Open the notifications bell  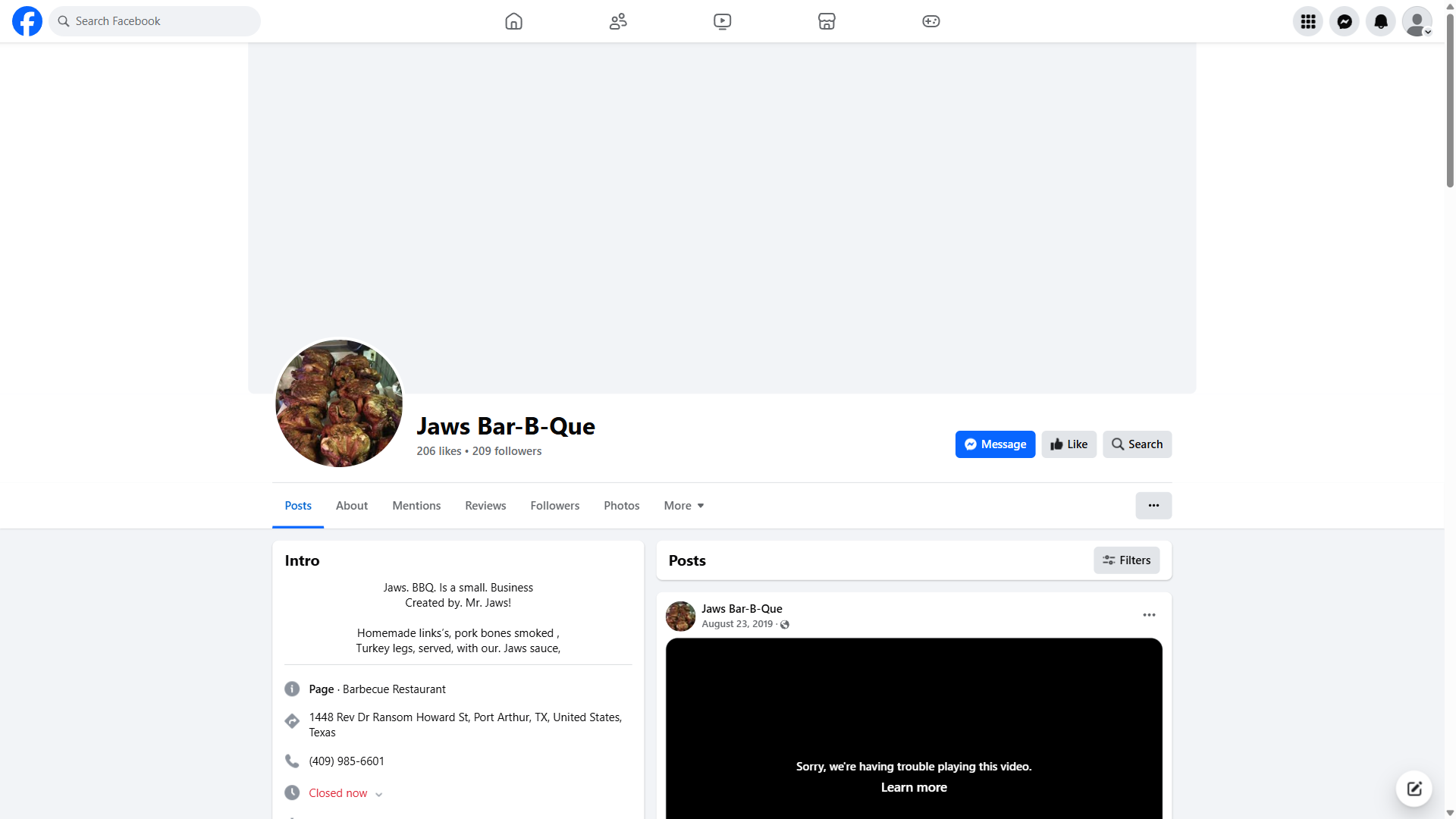1380,21
